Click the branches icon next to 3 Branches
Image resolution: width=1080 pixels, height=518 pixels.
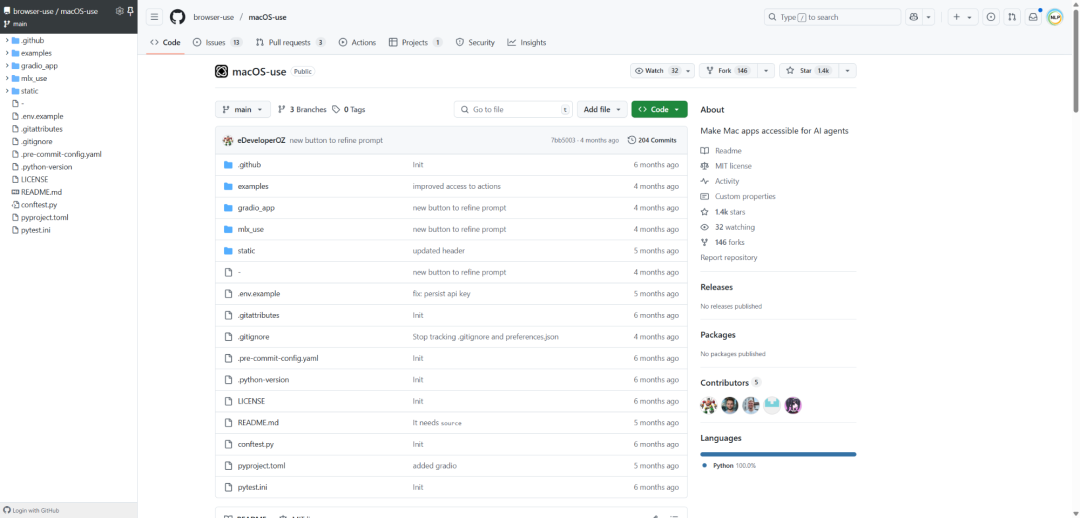click(x=282, y=109)
